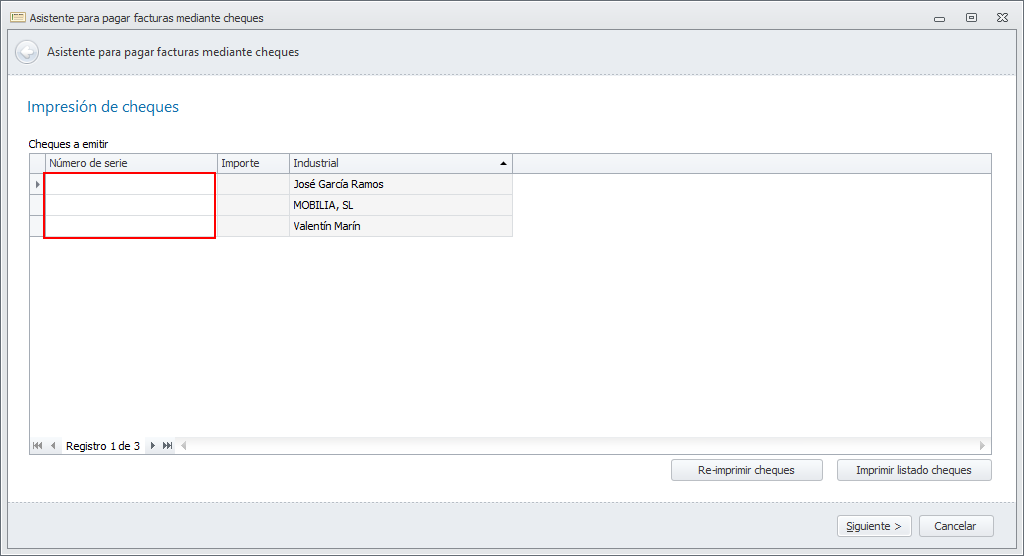Minimize the wizard window
The image size is (1024, 556).
tap(939, 18)
